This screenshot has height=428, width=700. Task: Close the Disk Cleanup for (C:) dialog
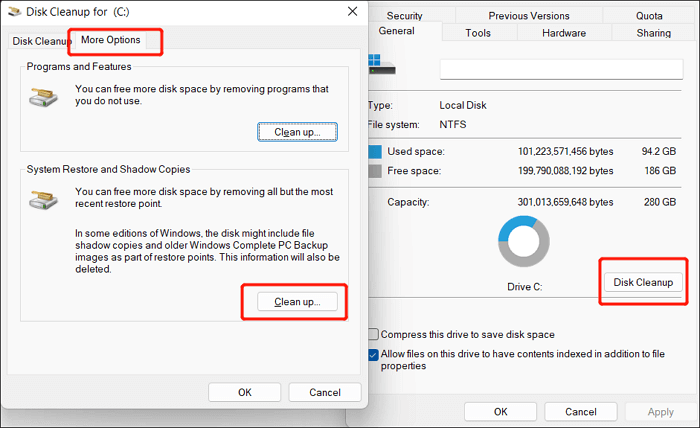(x=351, y=11)
